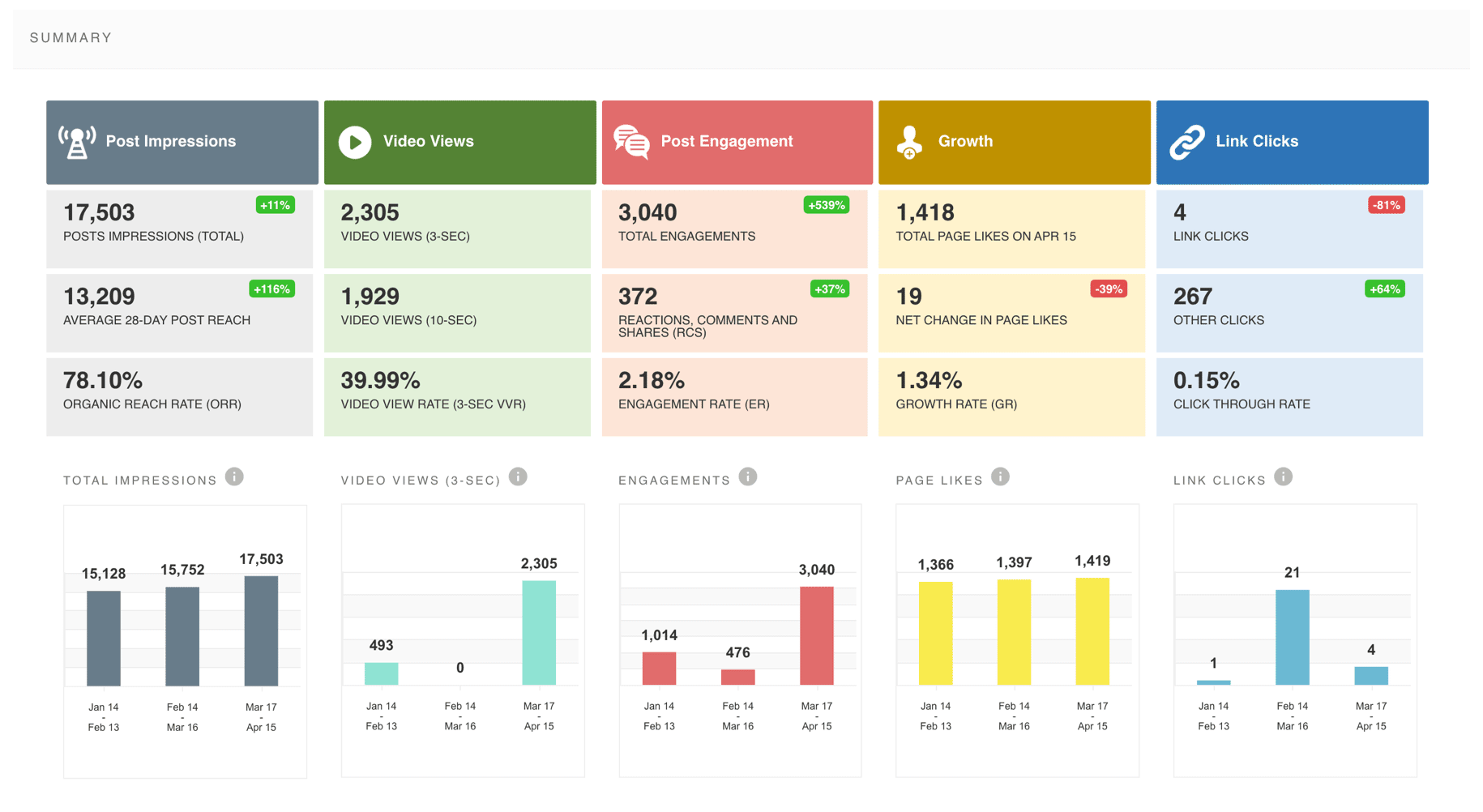Open the Engagements chart info icon
Viewport: 1483px width, 812px height.
click(747, 477)
